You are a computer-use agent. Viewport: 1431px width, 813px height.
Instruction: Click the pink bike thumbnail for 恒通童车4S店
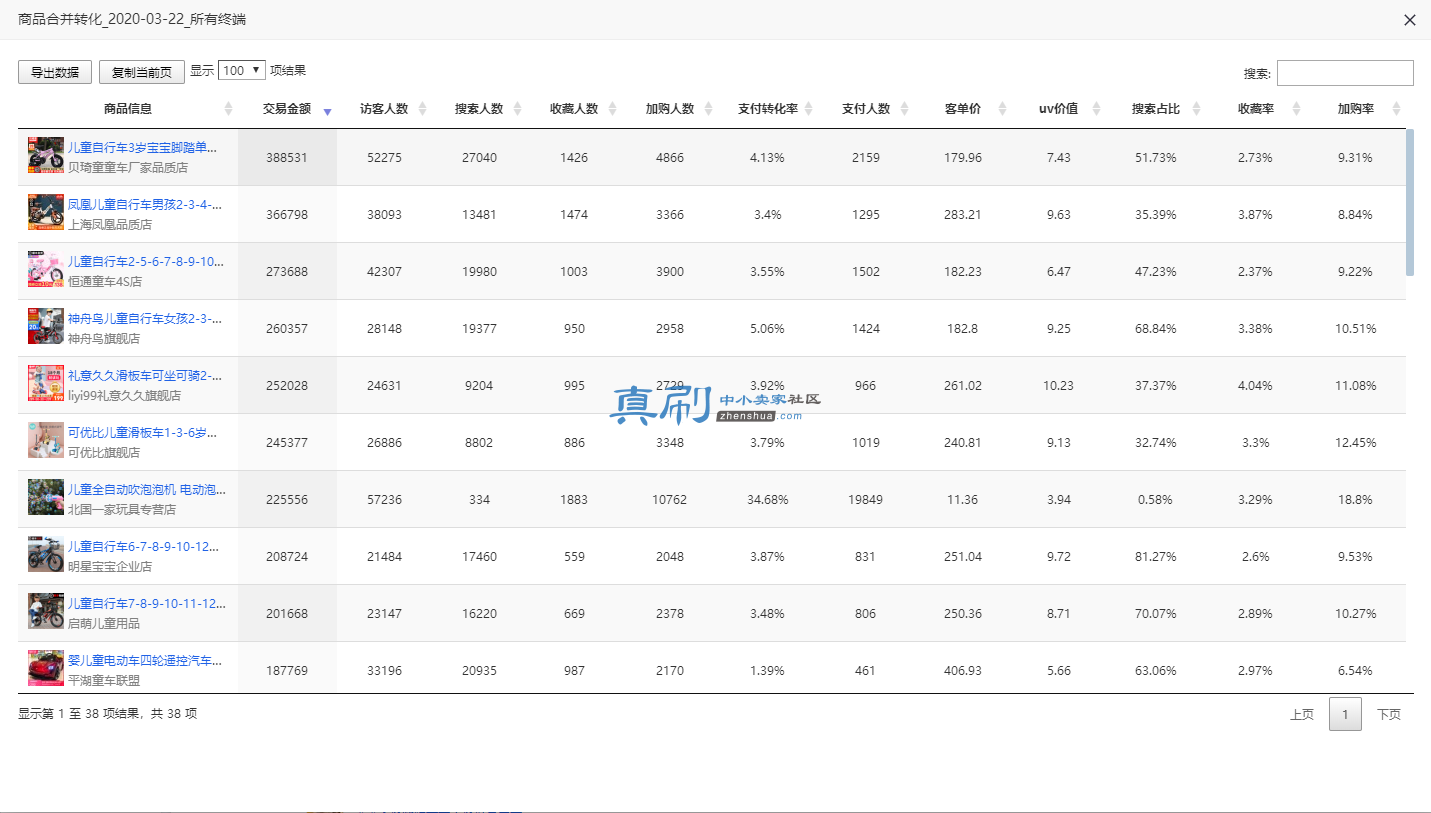(46, 269)
